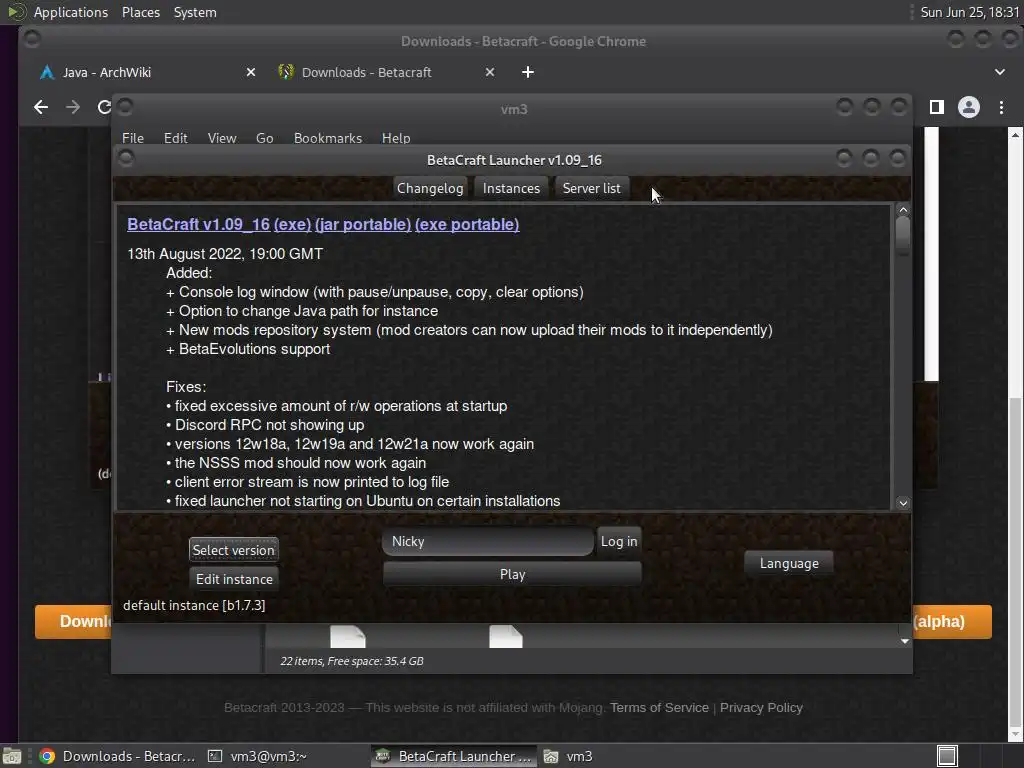Open the Applications menu
This screenshot has height=768, width=1024.
coord(71,12)
